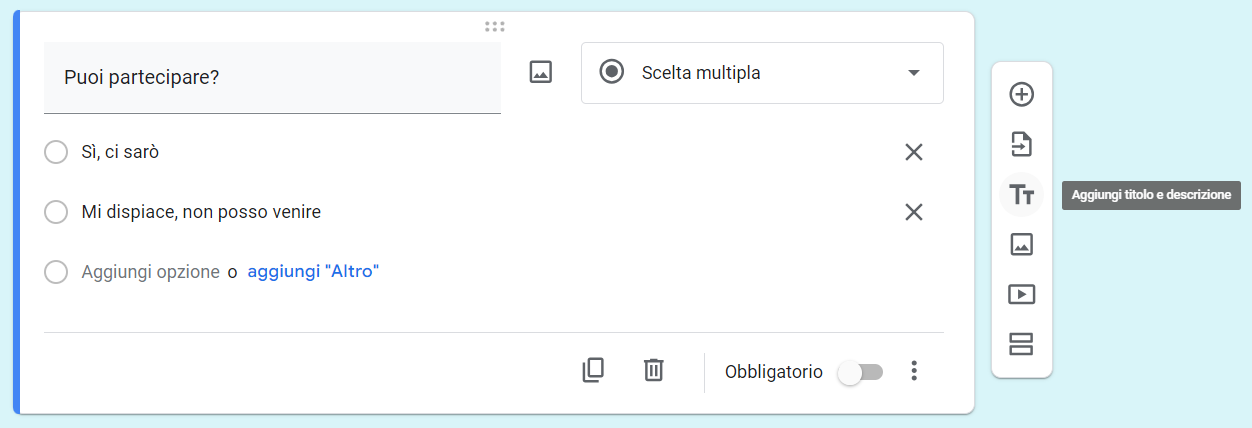1252x428 pixels.
Task: Remove the "Sì, ci sarò" option
Action: pyautogui.click(x=914, y=153)
